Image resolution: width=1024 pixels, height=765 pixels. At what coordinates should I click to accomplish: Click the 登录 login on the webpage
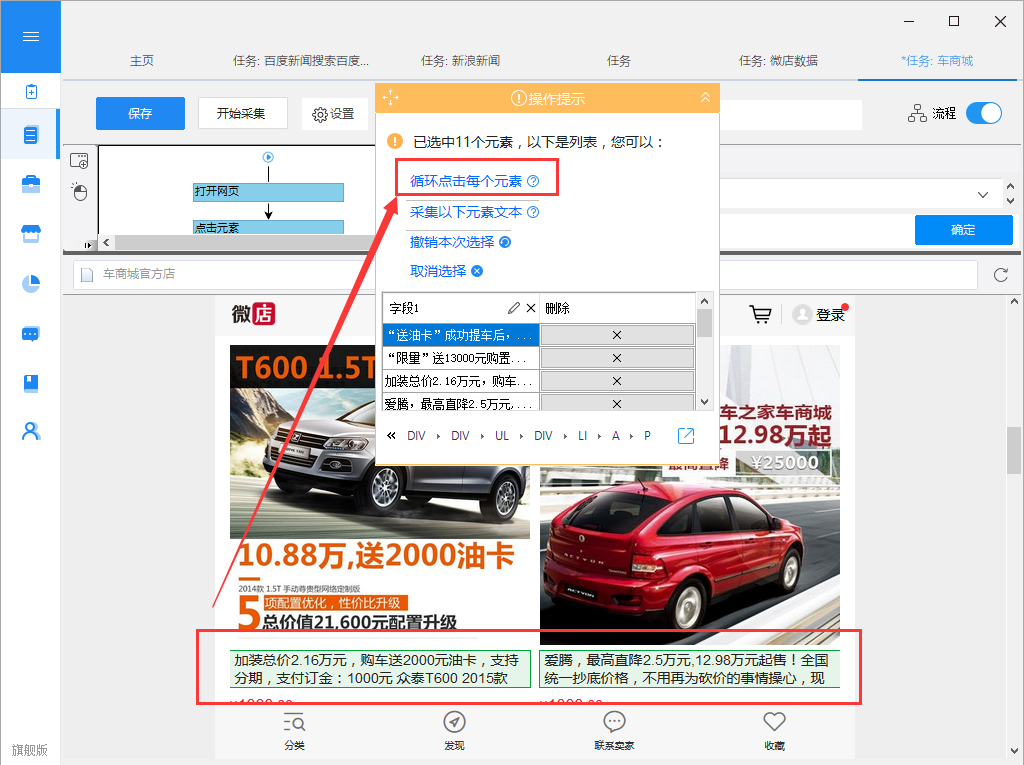[x=830, y=315]
